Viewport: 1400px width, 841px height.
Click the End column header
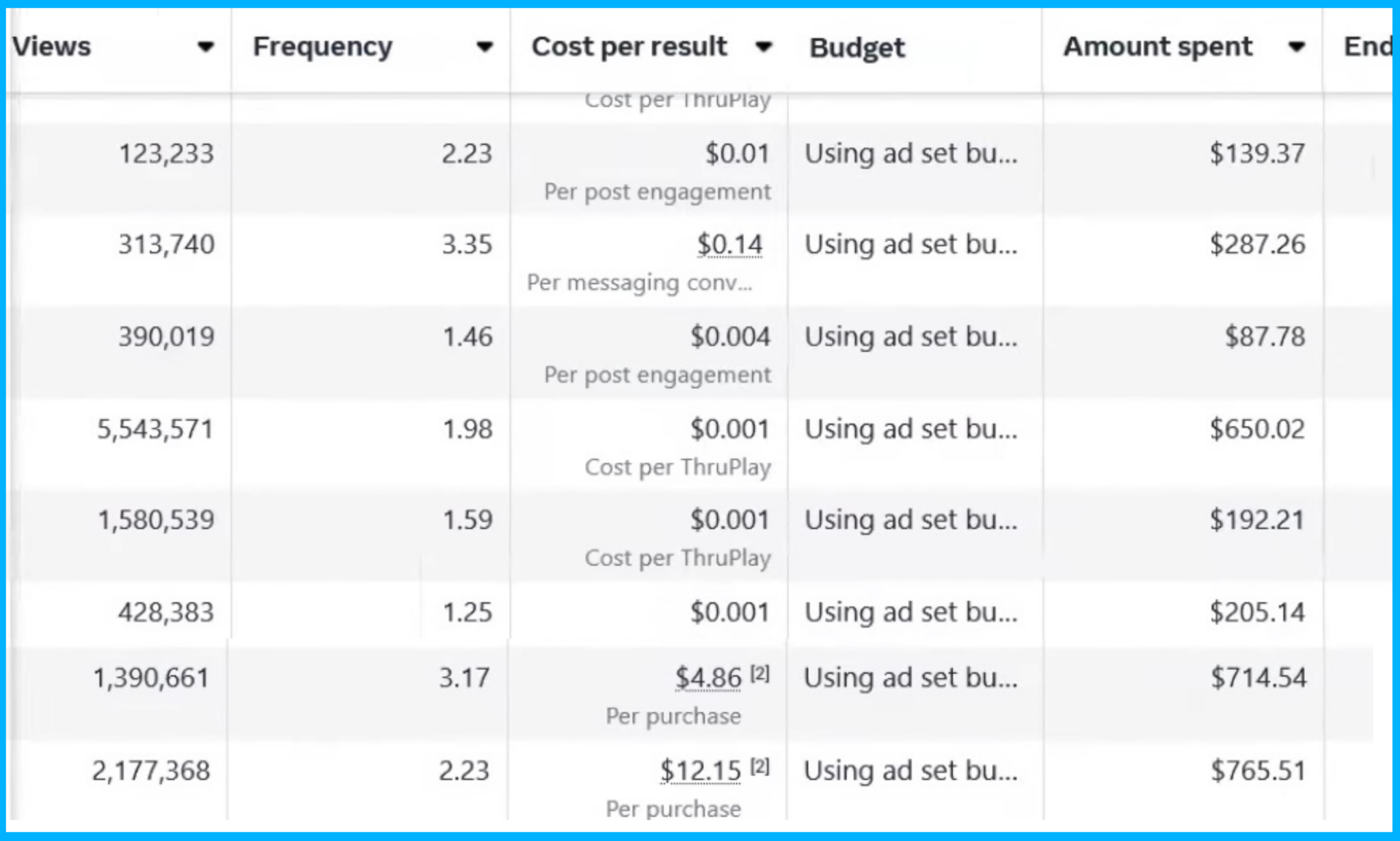point(1367,47)
